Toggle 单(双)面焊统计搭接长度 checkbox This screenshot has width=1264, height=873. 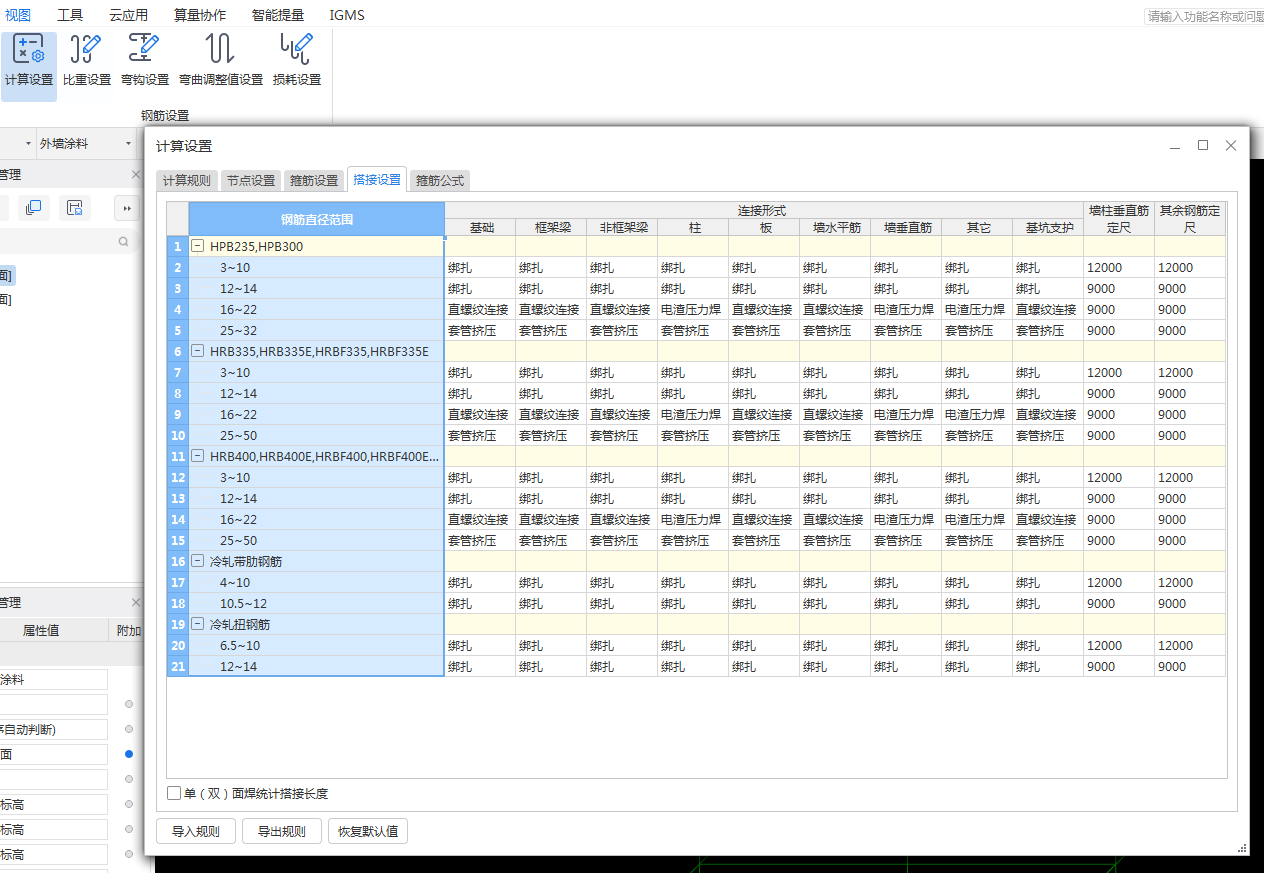(175, 793)
